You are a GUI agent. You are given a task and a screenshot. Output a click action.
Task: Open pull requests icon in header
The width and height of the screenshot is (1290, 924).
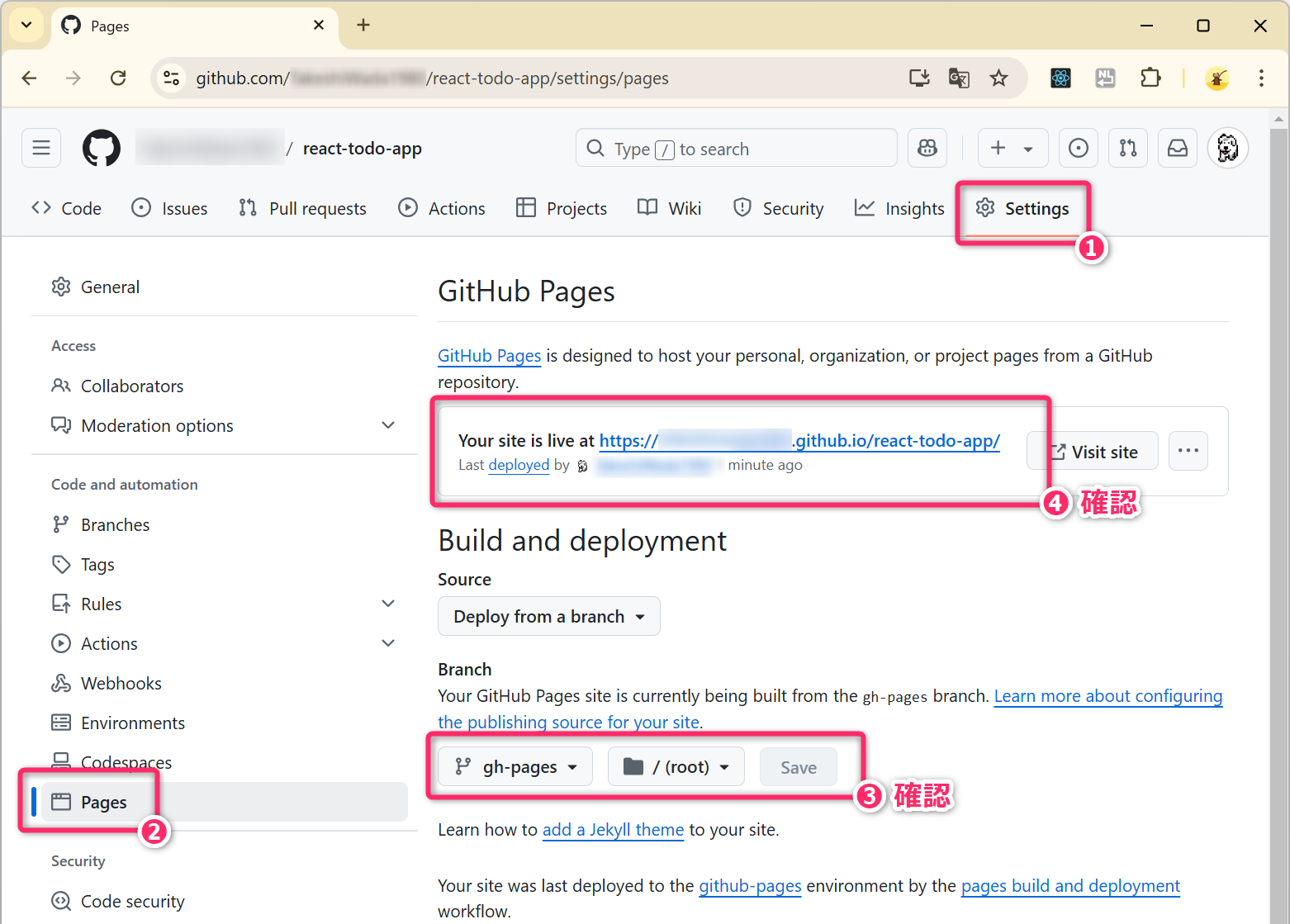click(x=1127, y=149)
